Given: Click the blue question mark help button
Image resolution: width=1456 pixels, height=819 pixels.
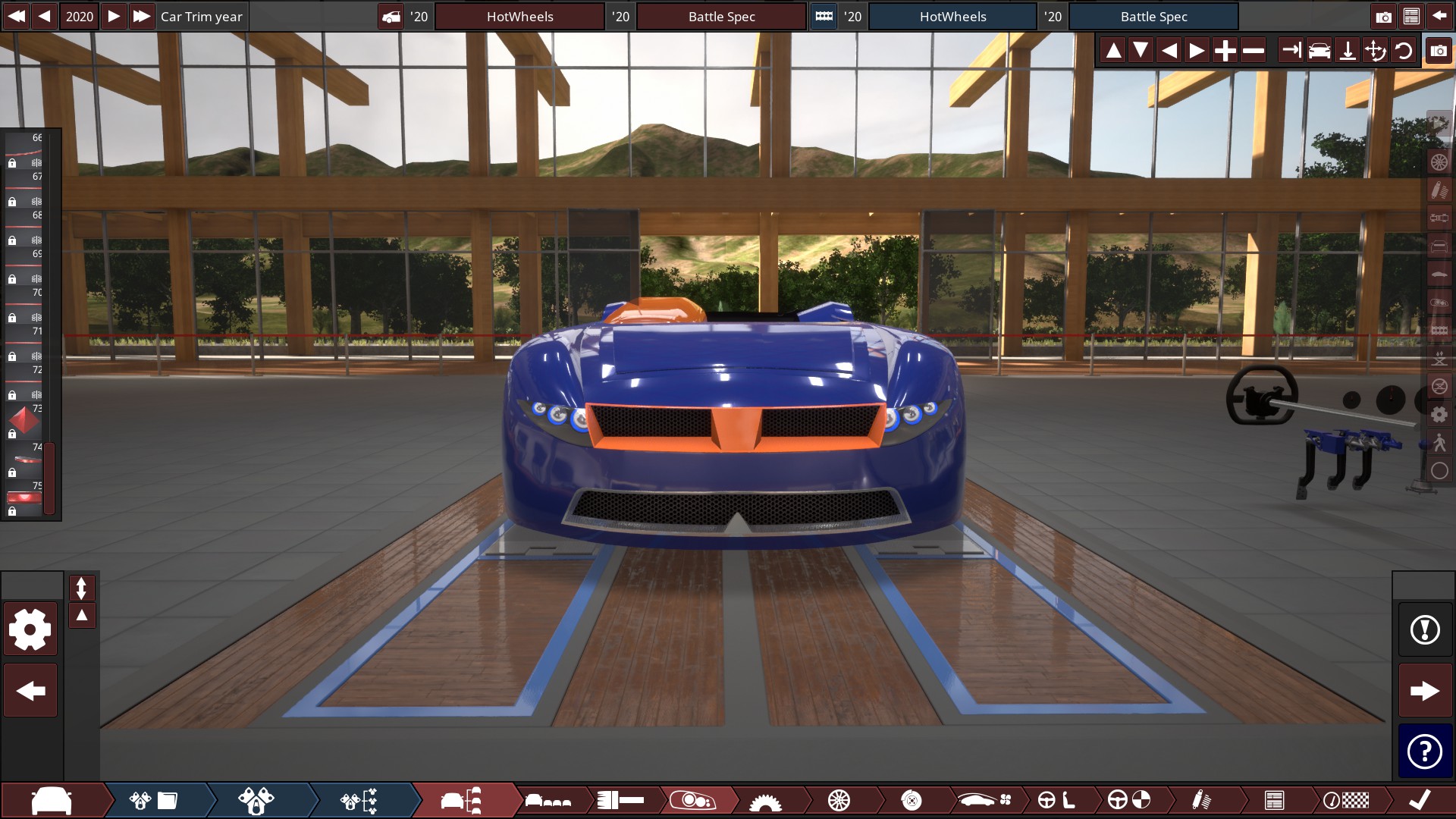Looking at the screenshot, I should (x=1425, y=751).
